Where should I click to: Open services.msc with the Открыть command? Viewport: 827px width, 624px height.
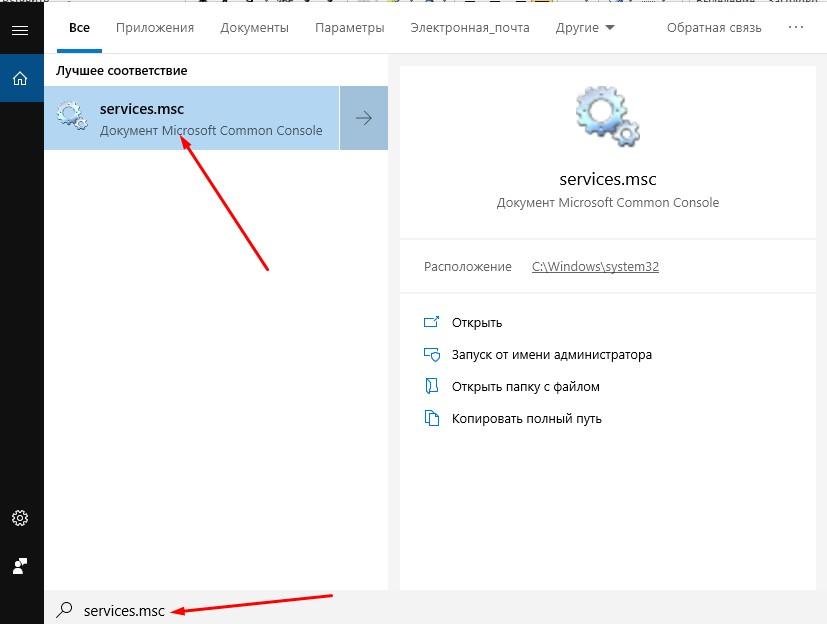click(x=477, y=322)
